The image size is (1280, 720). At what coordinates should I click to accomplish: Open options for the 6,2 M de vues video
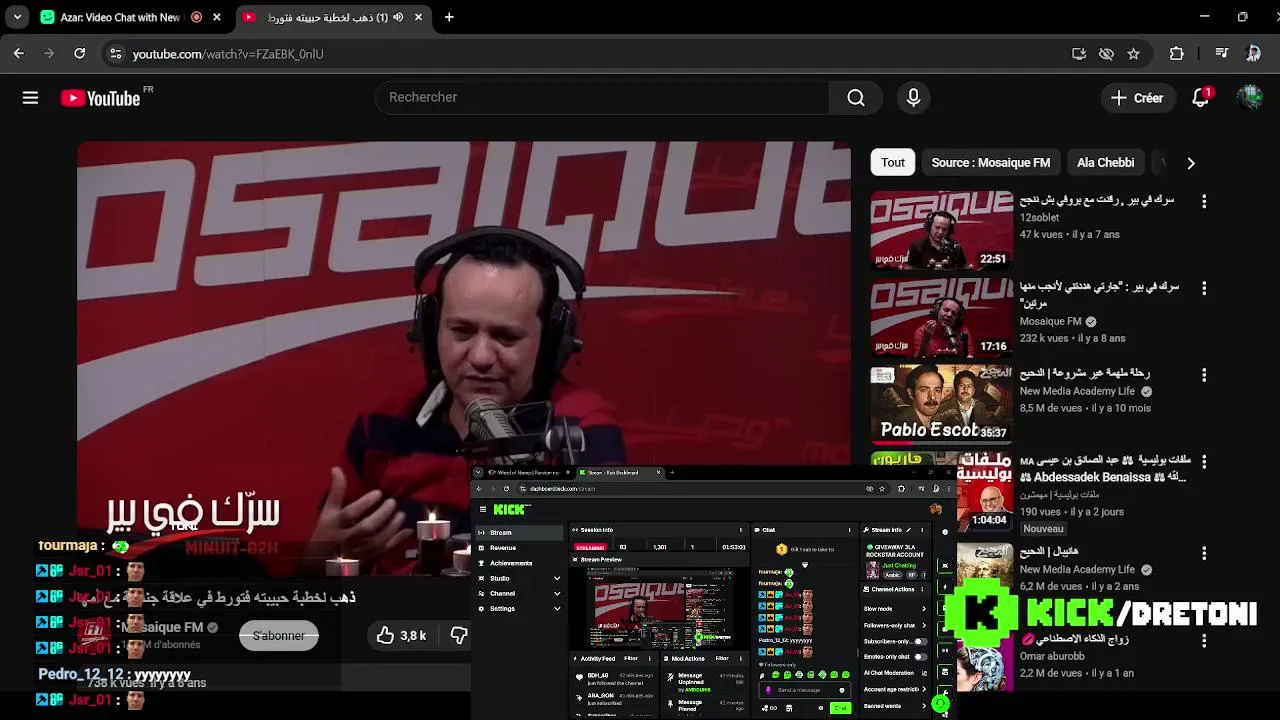tap(1204, 553)
